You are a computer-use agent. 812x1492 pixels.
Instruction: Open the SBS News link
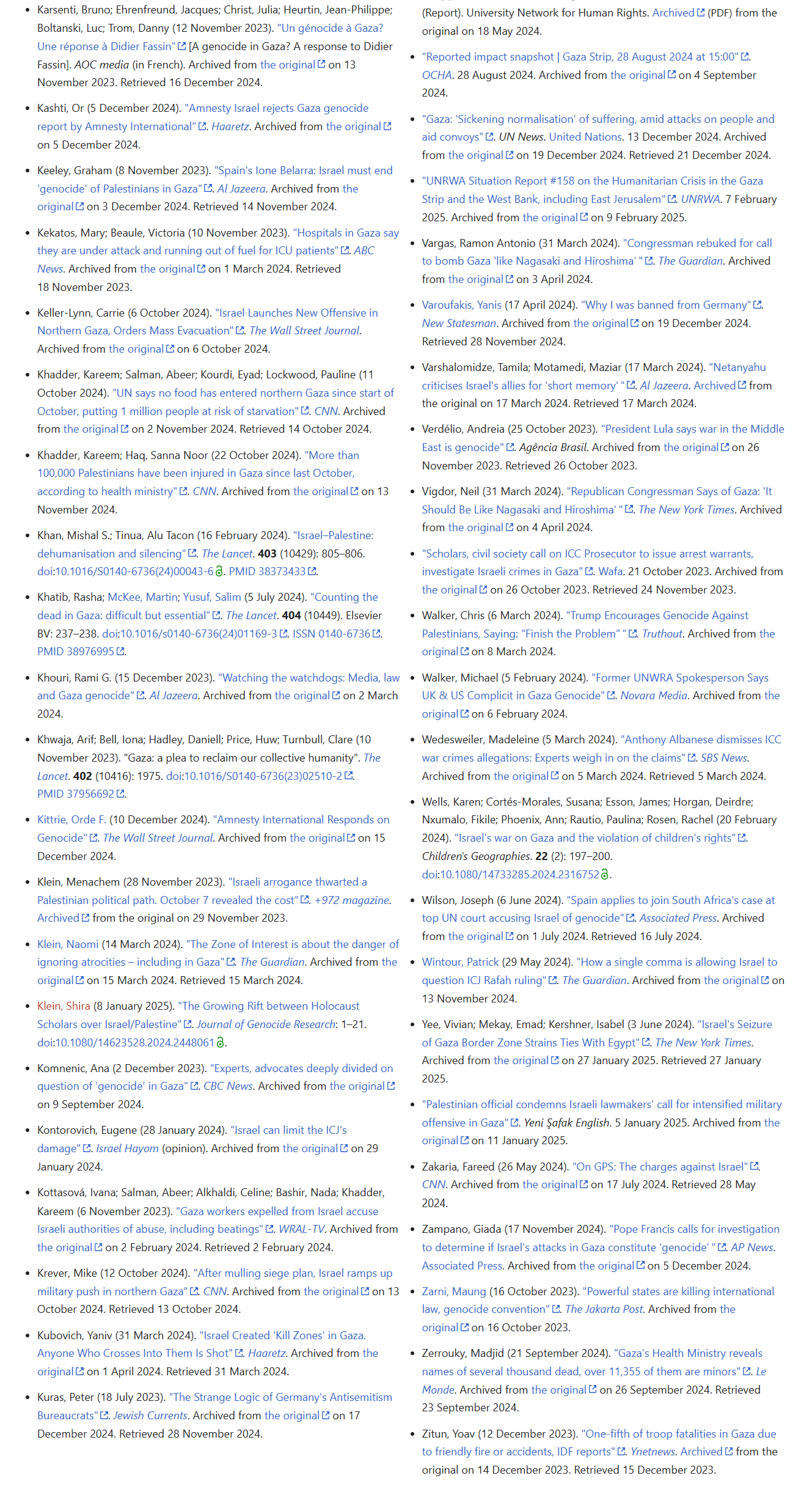(x=724, y=758)
